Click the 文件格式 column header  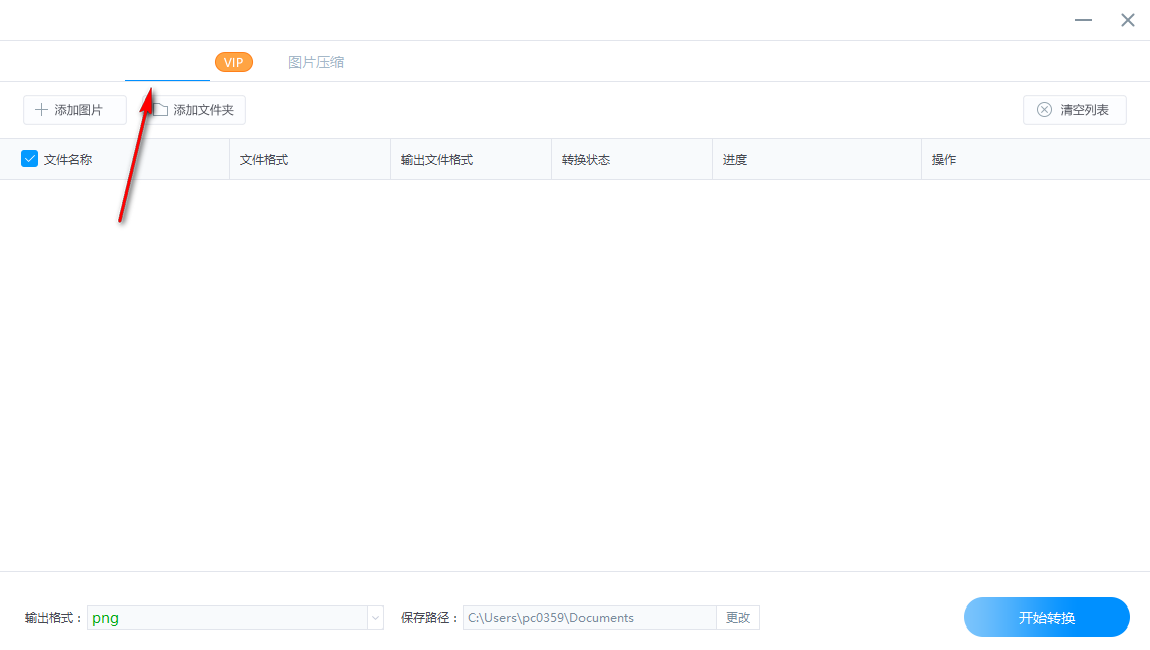[263, 158]
